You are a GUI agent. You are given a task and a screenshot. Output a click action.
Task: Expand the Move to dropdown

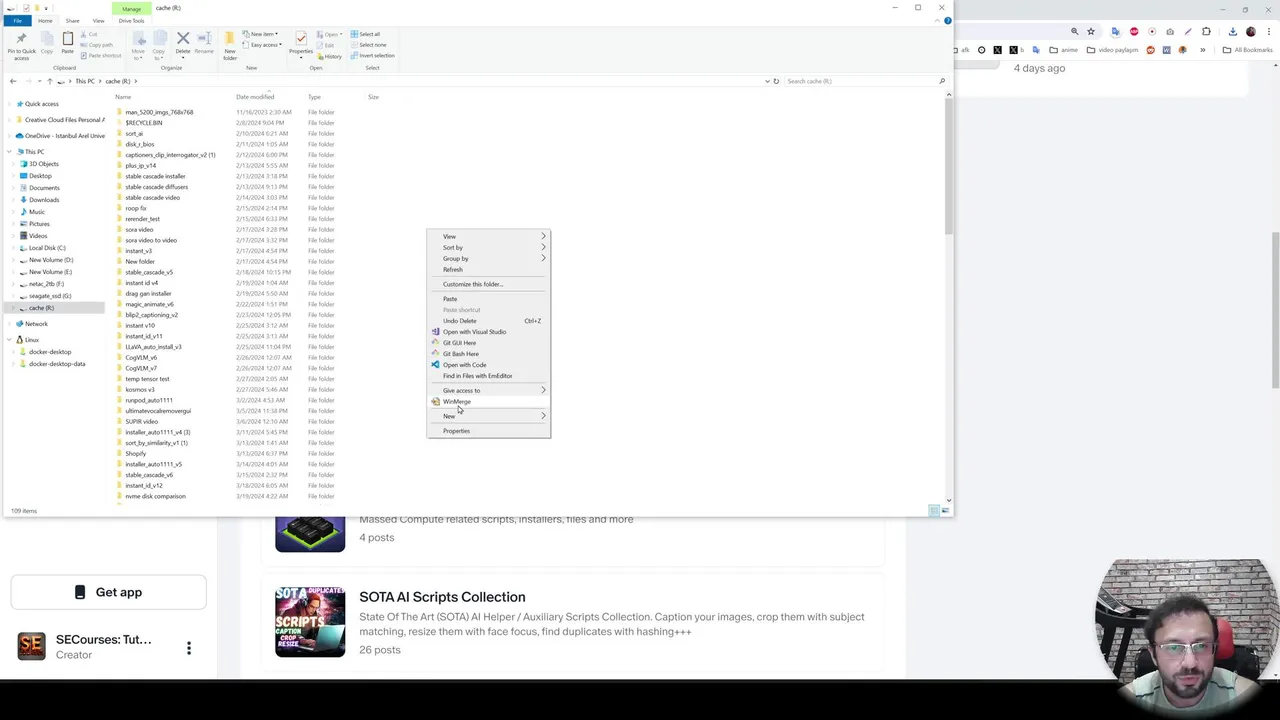click(x=138, y=46)
